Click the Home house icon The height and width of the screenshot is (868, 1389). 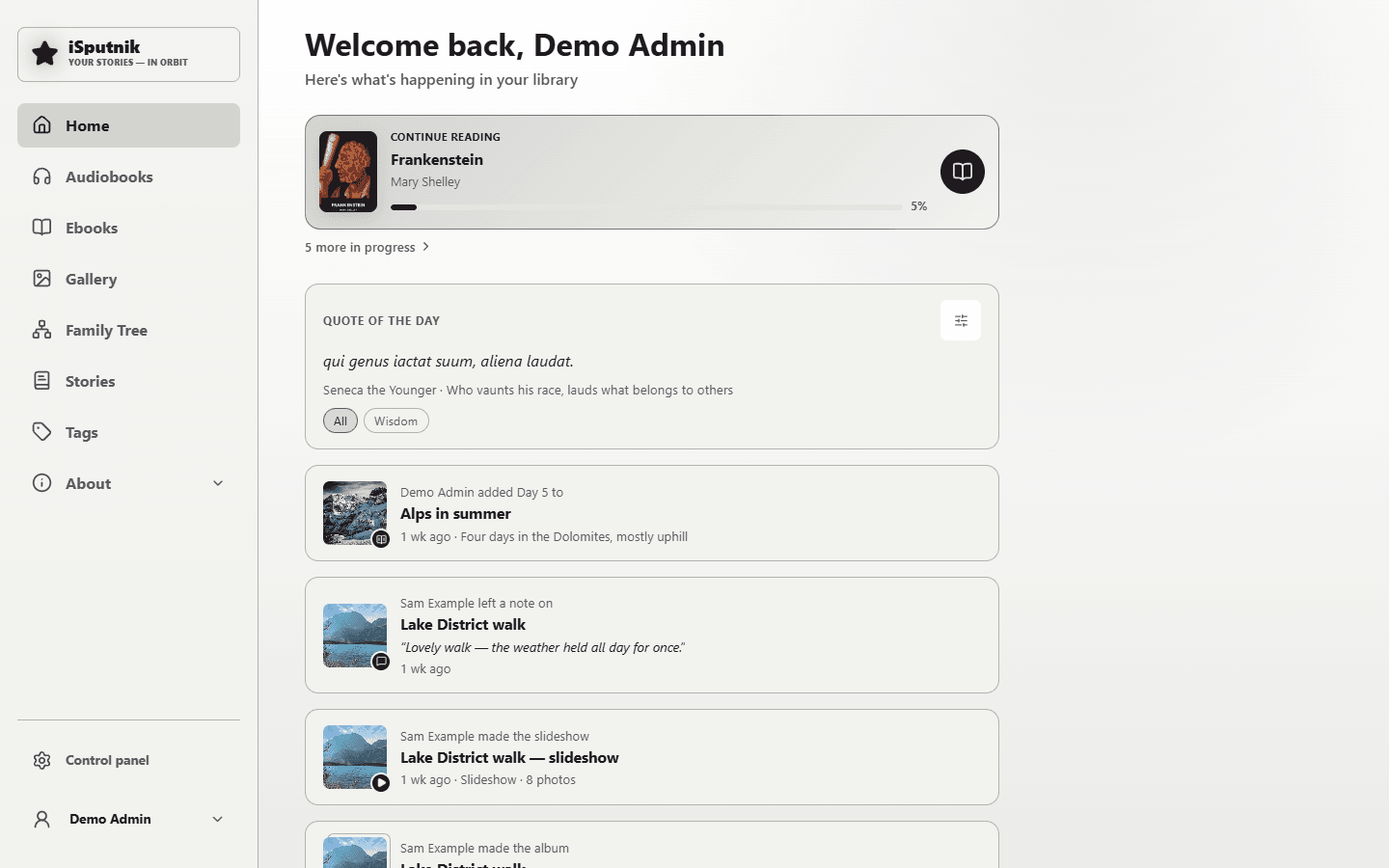(41, 125)
